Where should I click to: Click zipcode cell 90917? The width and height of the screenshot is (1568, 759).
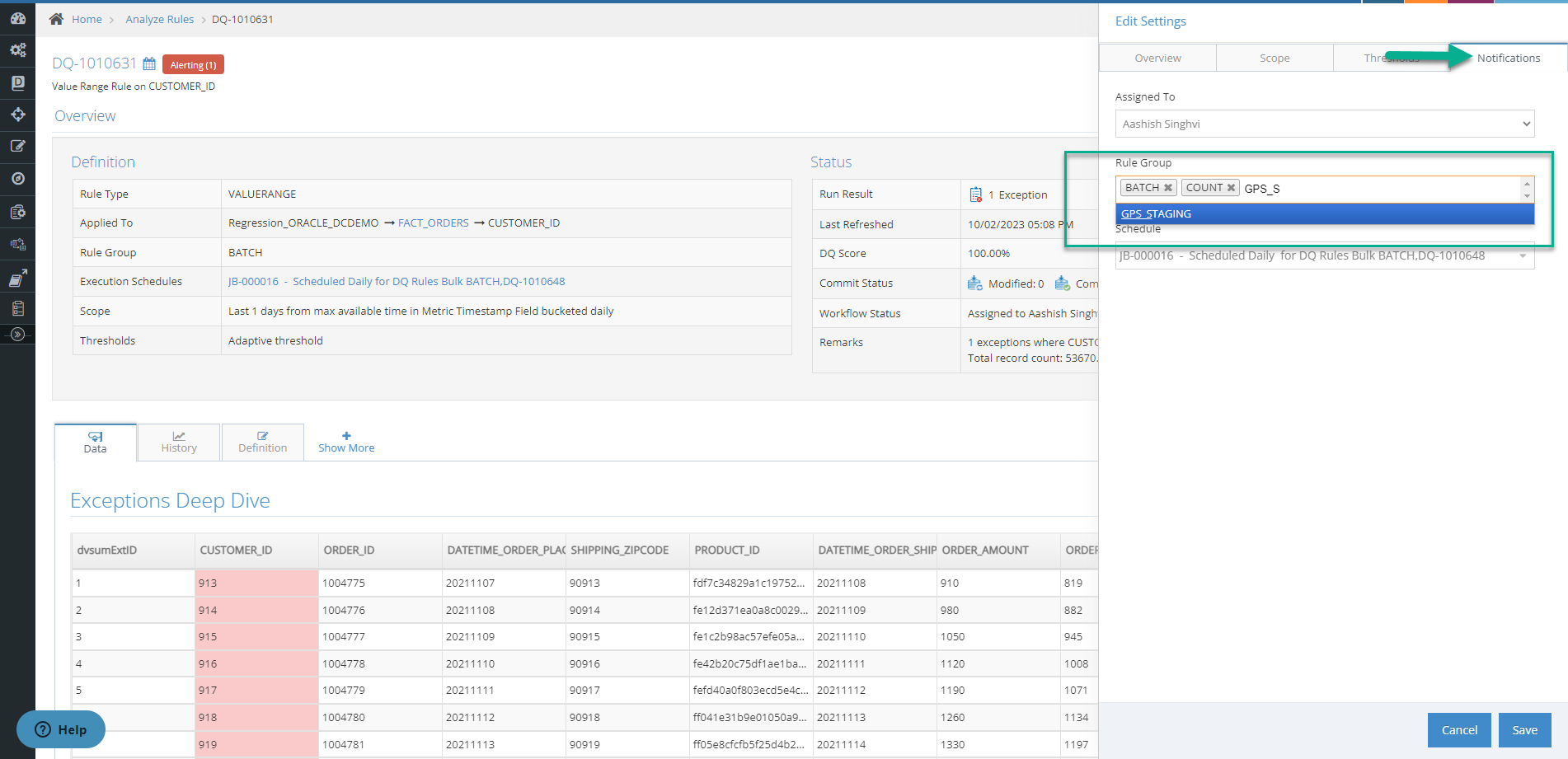pyautogui.click(x=627, y=690)
